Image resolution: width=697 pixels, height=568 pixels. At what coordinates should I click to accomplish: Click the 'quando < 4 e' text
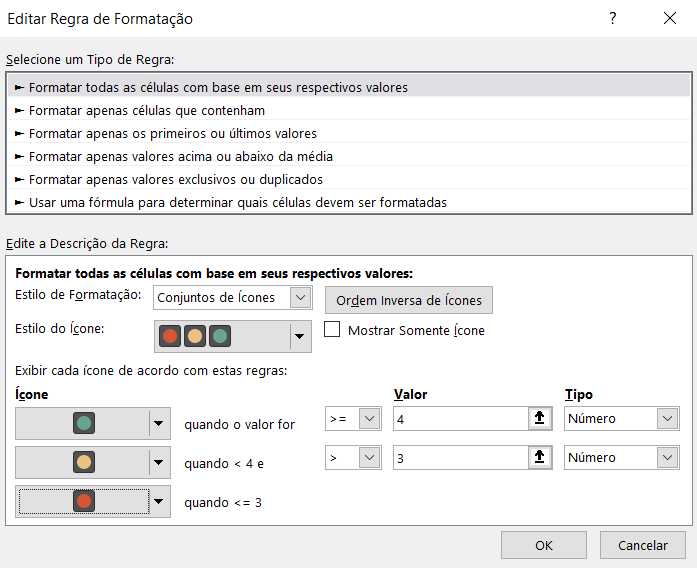click(x=224, y=464)
